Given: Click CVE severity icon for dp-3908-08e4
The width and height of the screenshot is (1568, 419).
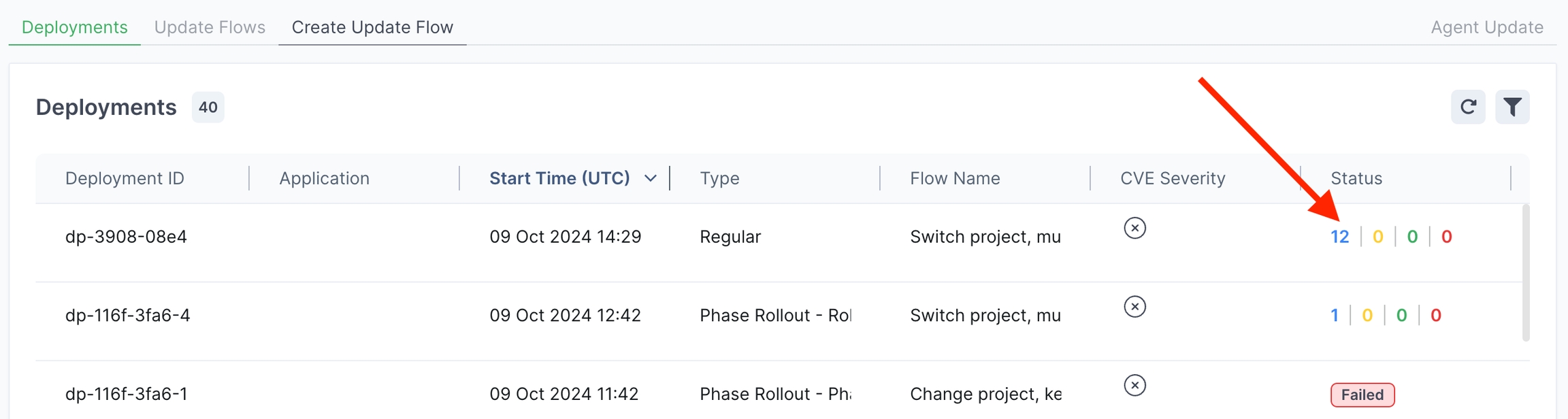Looking at the screenshot, I should click(1134, 228).
